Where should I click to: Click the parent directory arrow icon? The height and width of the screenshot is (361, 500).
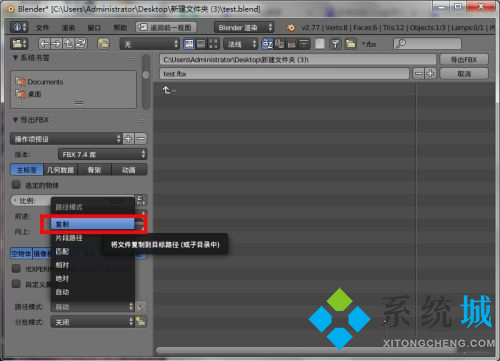[x=68, y=44]
